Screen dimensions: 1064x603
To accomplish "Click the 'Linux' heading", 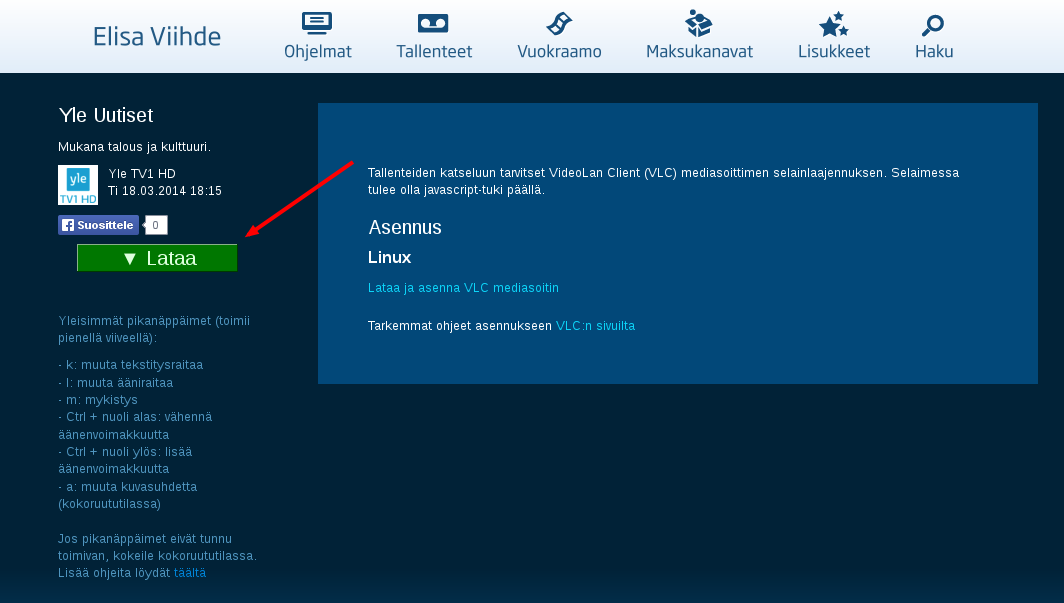I will pyautogui.click(x=390, y=257).
